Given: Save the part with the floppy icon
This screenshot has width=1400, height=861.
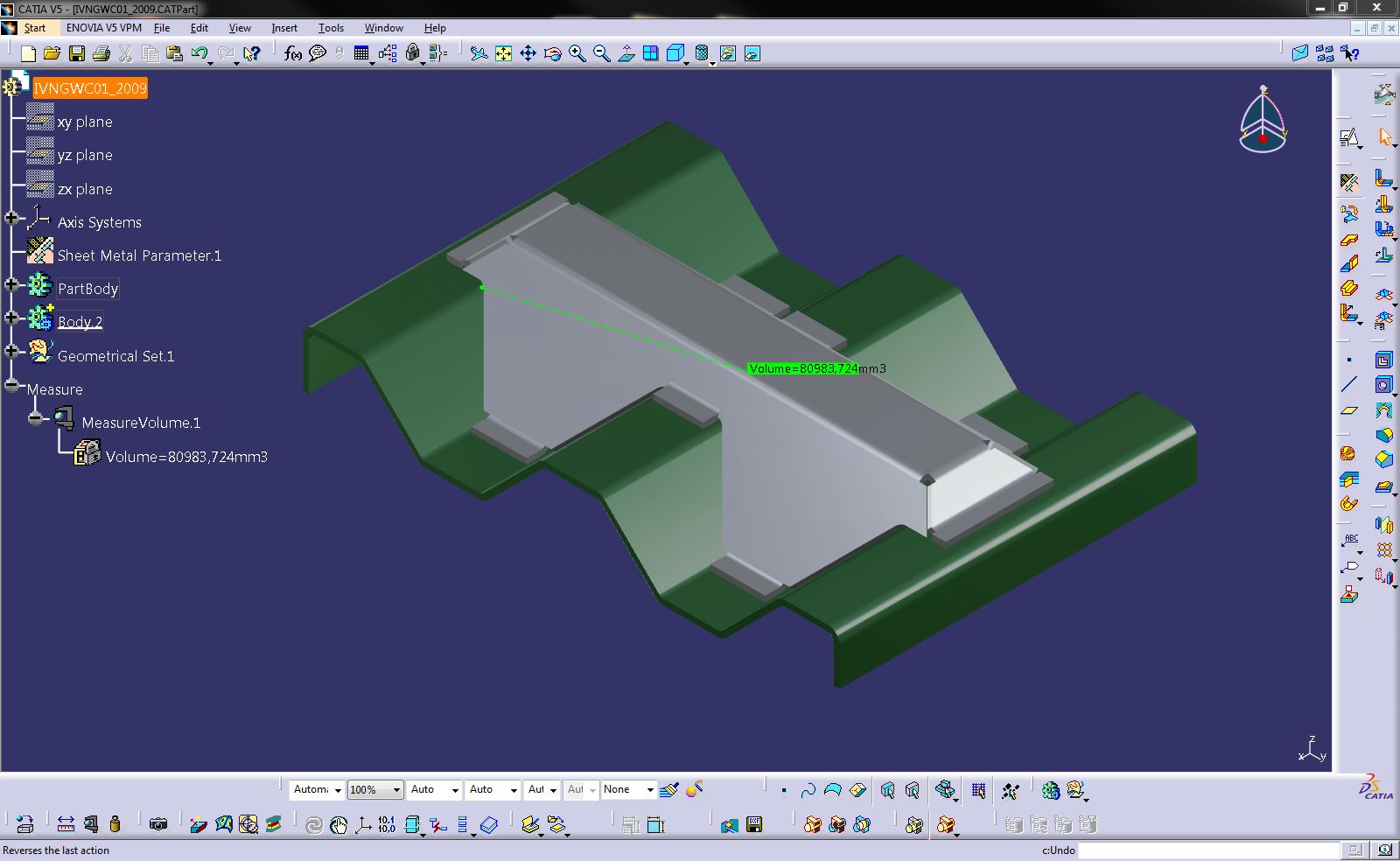Looking at the screenshot, I should [x=77, y=53].
